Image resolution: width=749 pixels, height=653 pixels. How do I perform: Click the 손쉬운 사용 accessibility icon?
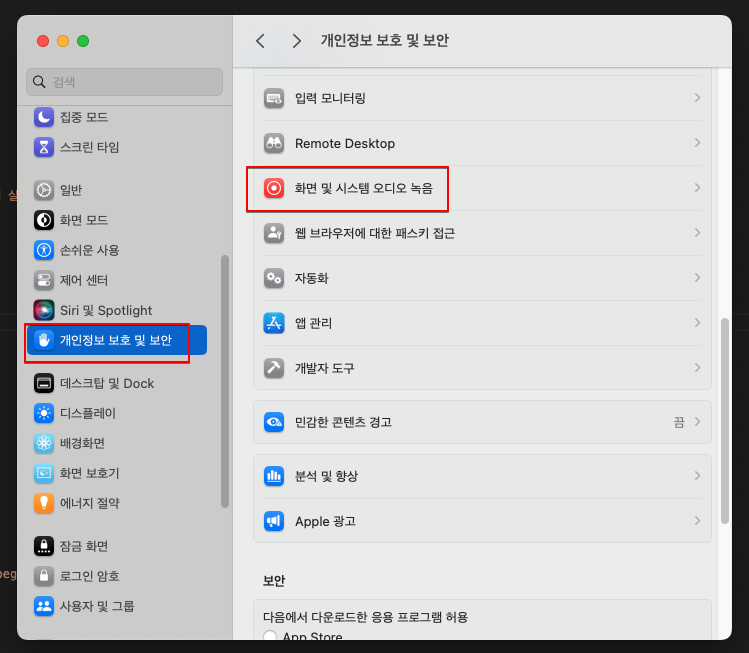(44, 250)
